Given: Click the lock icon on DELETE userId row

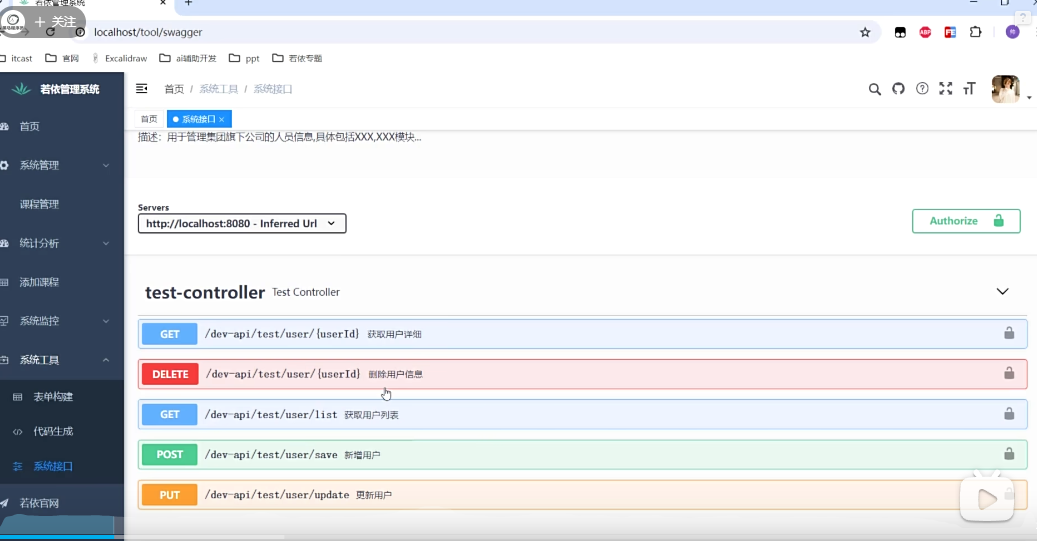Looking at the screenshot, I should [x=1009, y=374].
